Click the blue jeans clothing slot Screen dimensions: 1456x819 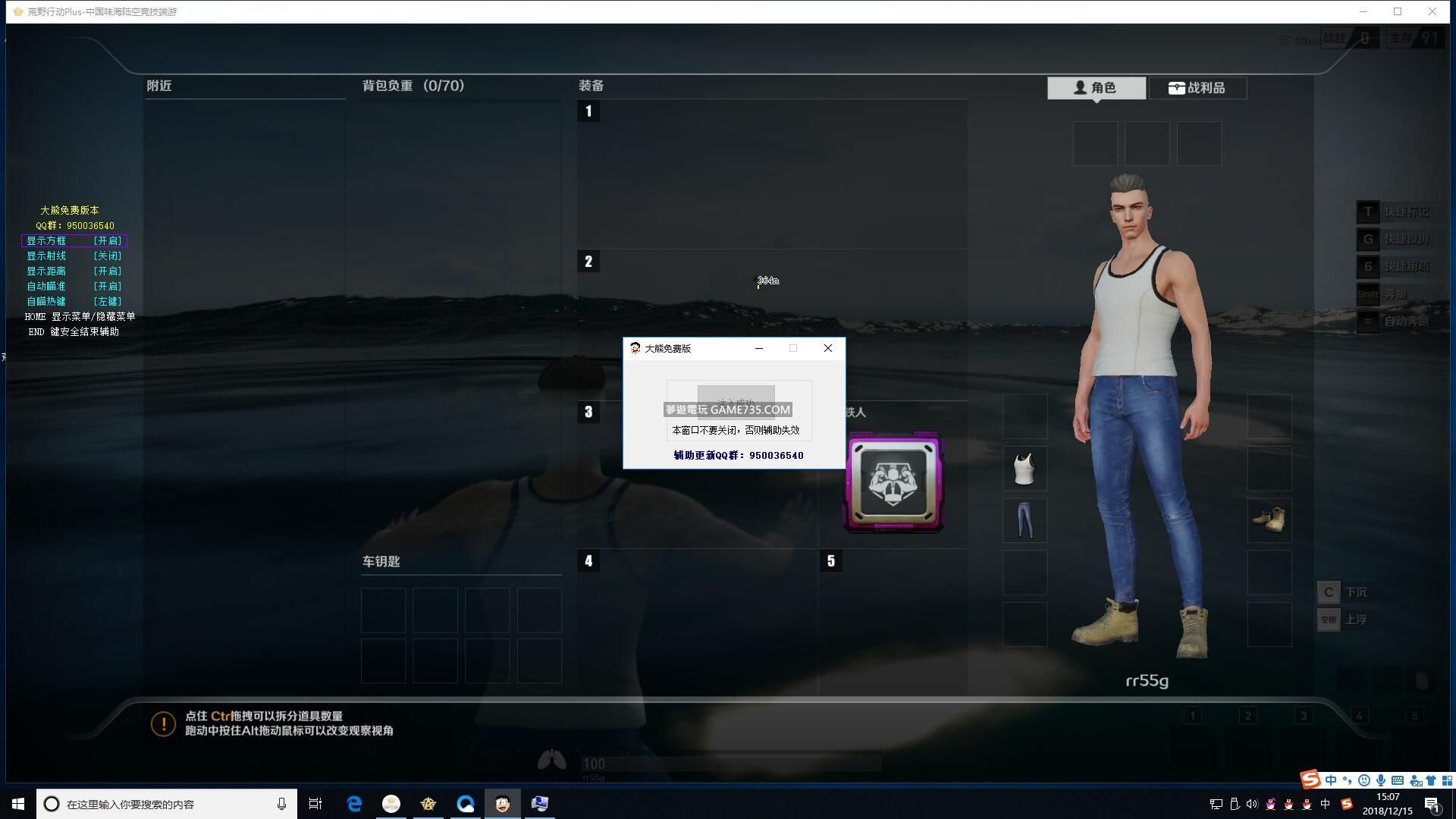[1025, 520]
